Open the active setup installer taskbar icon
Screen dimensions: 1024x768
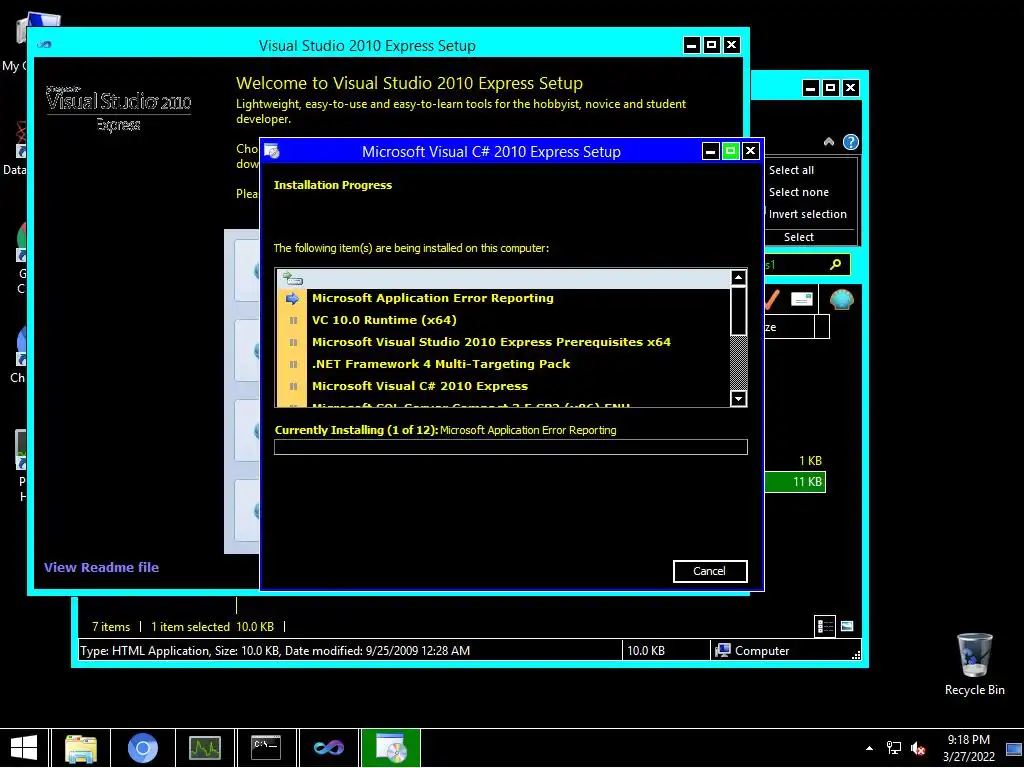point(391,748)
